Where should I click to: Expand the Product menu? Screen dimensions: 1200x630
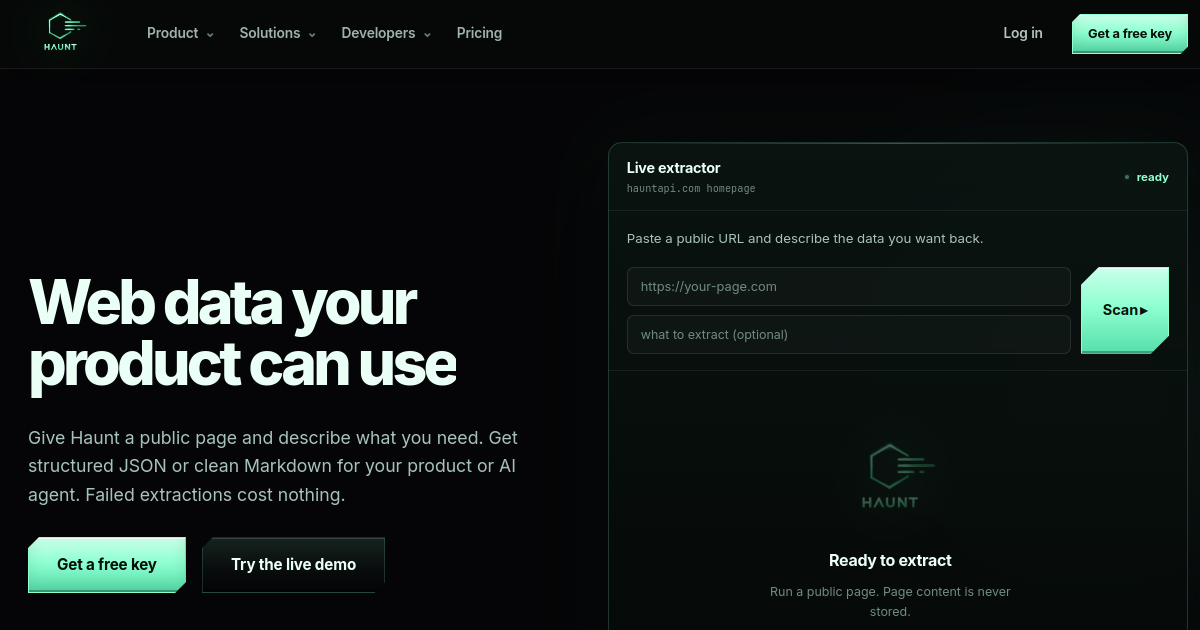tap(180, 33)
